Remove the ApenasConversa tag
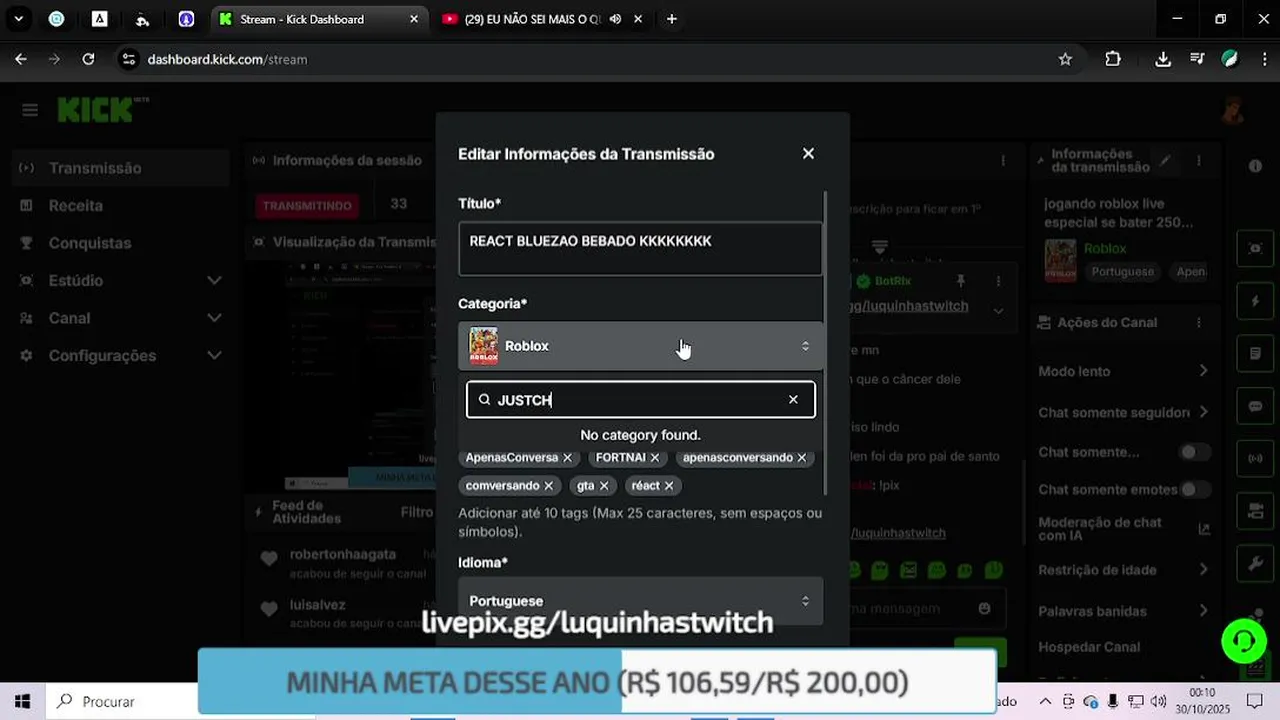Viewport: 1280px width, 720px height. pyautogui.click(x=567, y=457)
